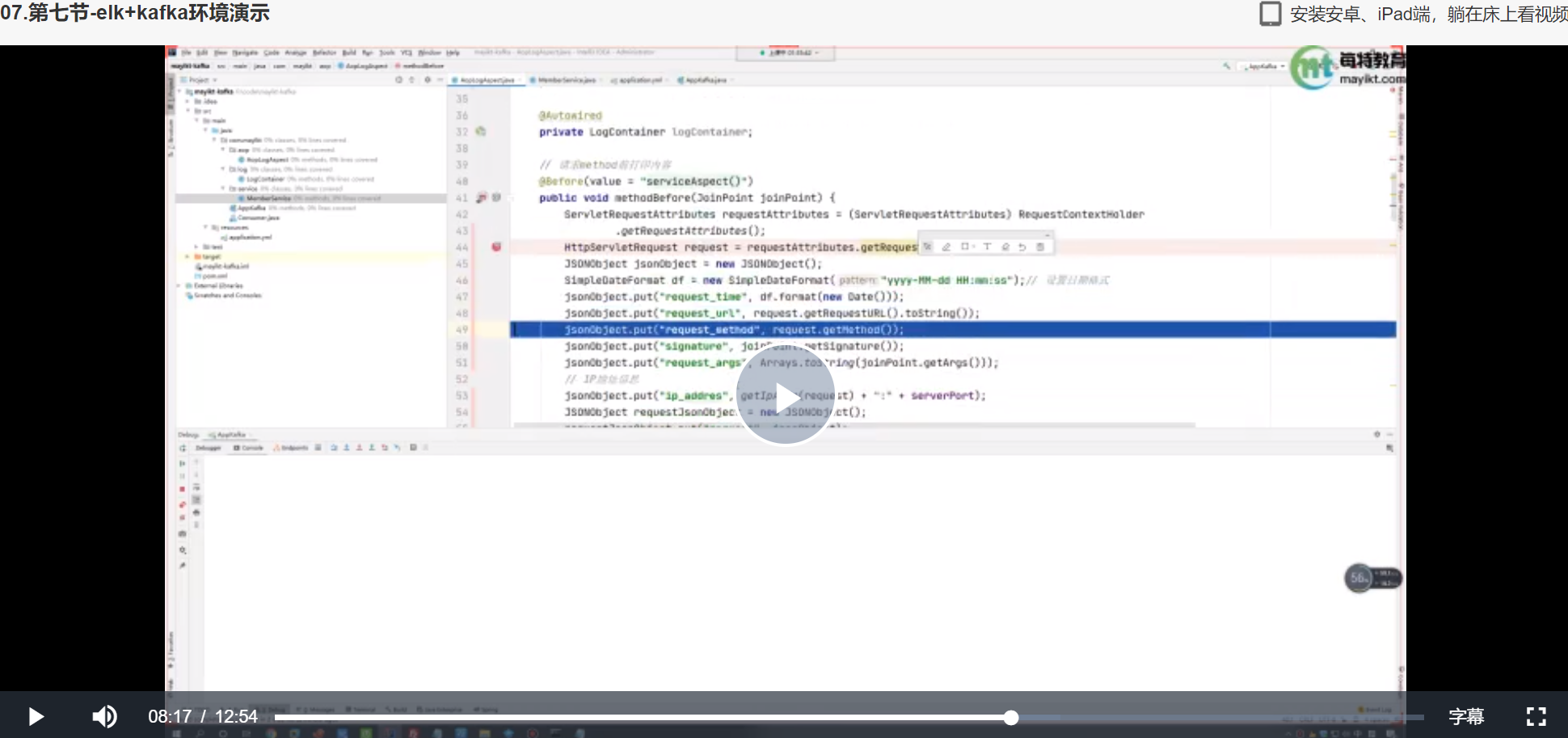Collapse the aop package node
Screen dimensions: 1568x738
(223, 150)
